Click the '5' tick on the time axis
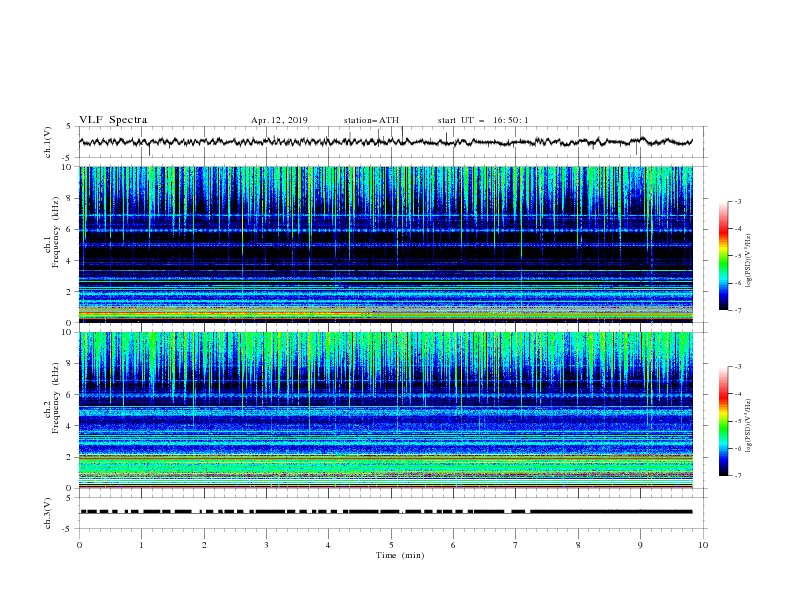This screenshot has height=612, width=792. tap(391, 545)
